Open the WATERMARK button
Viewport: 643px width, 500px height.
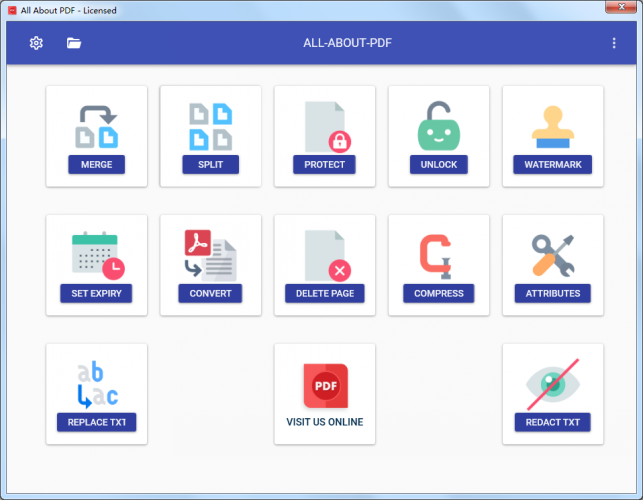point(553,164)
